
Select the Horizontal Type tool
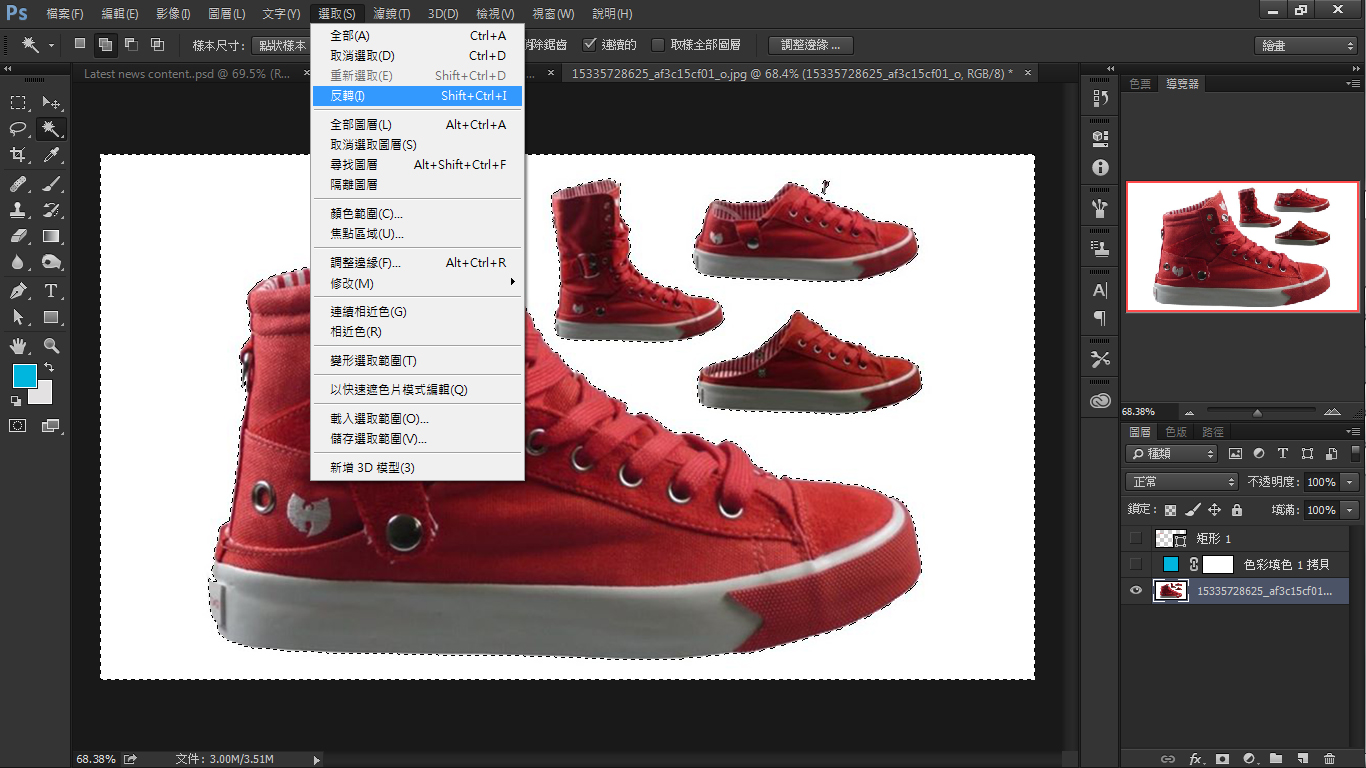[51, 291]
